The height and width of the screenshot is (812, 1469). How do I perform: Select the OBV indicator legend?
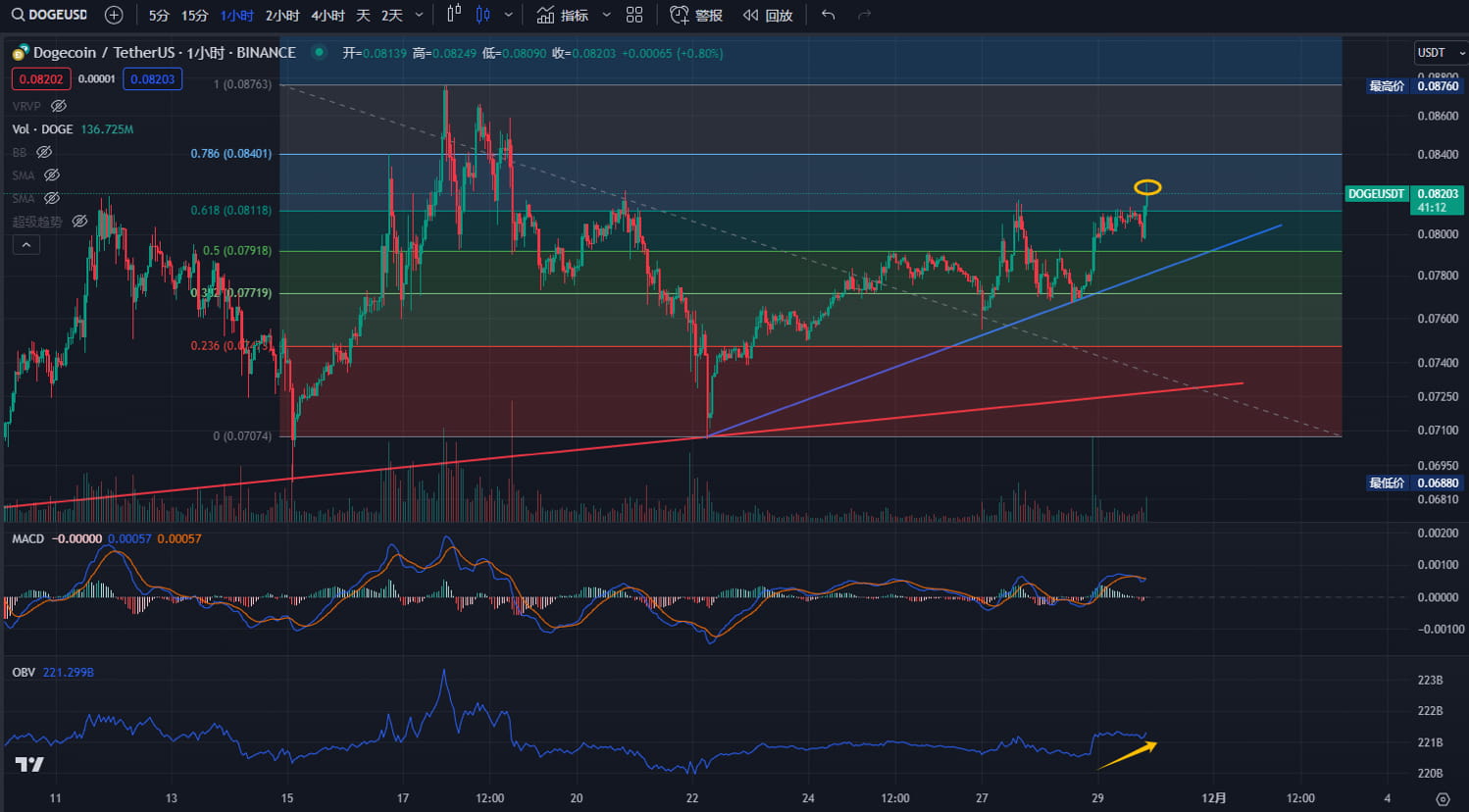point(24,672)
